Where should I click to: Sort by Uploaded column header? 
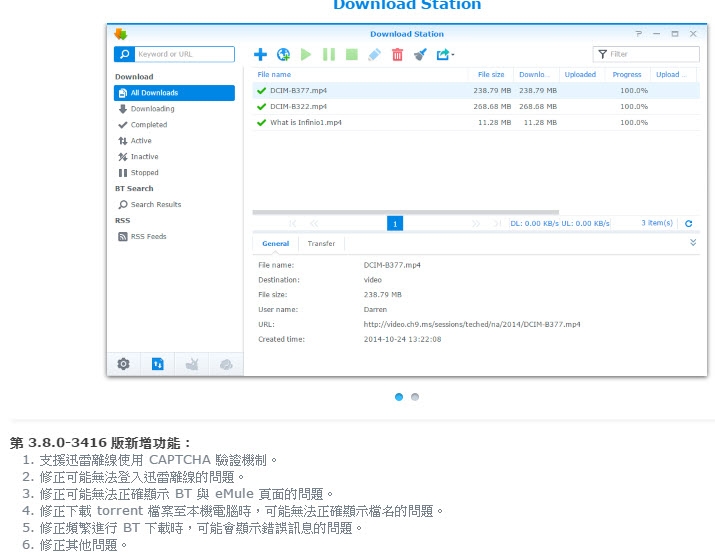(580, 74)
